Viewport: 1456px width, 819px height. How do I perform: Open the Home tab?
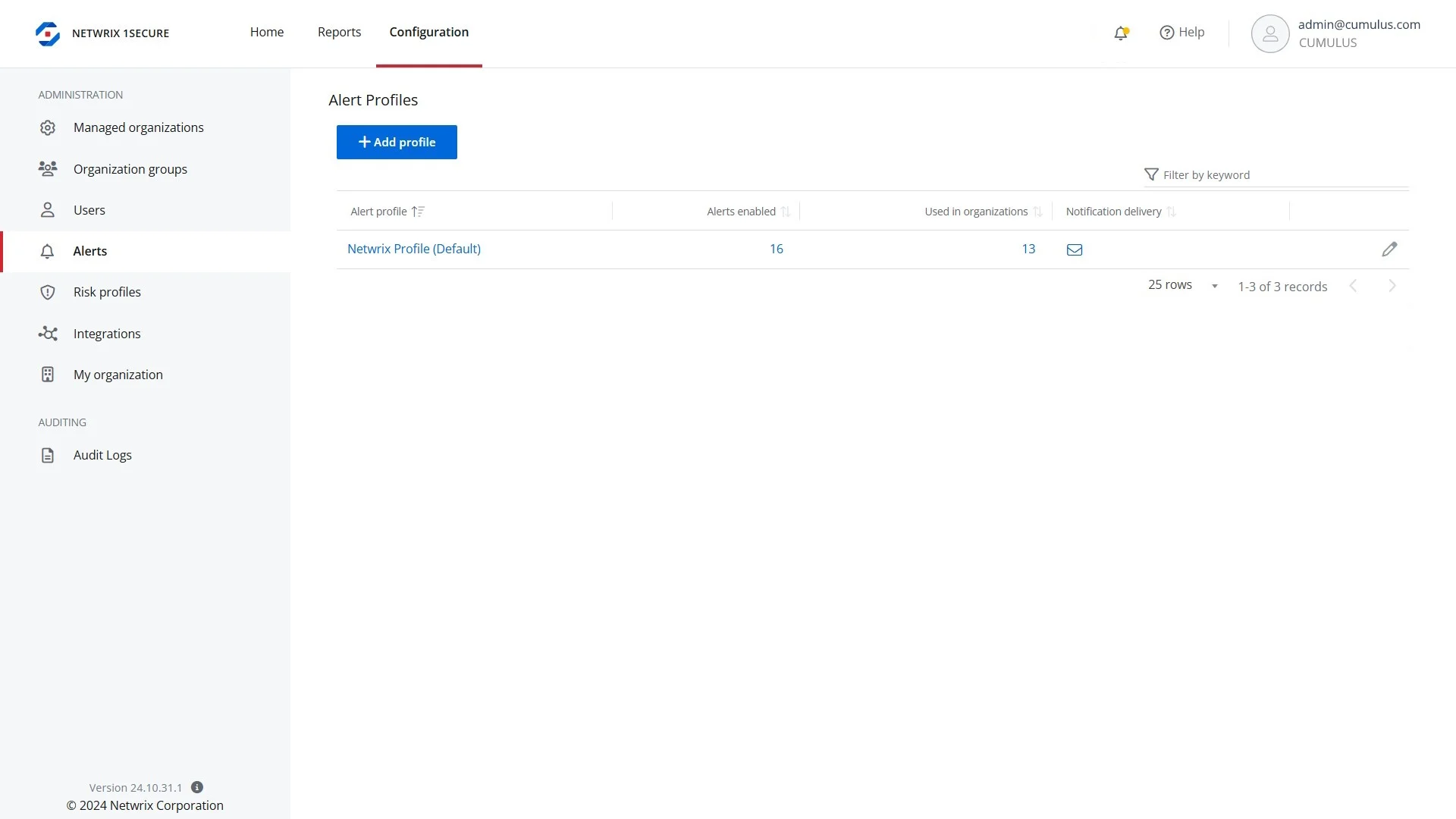pyautogui.click(x=267, y=32)
